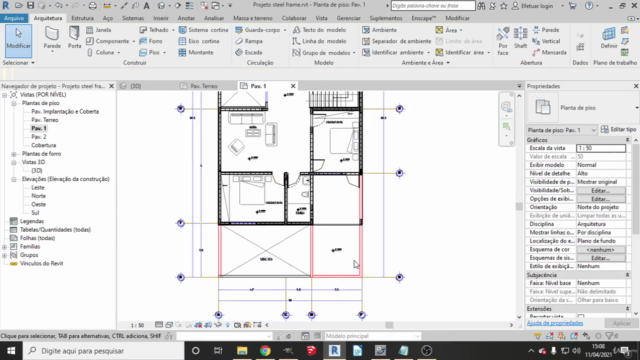The image size is (640, 360).
Task: Click Editar button for Visibilidade/Sobreposição
Action: (x=600, y=191)
